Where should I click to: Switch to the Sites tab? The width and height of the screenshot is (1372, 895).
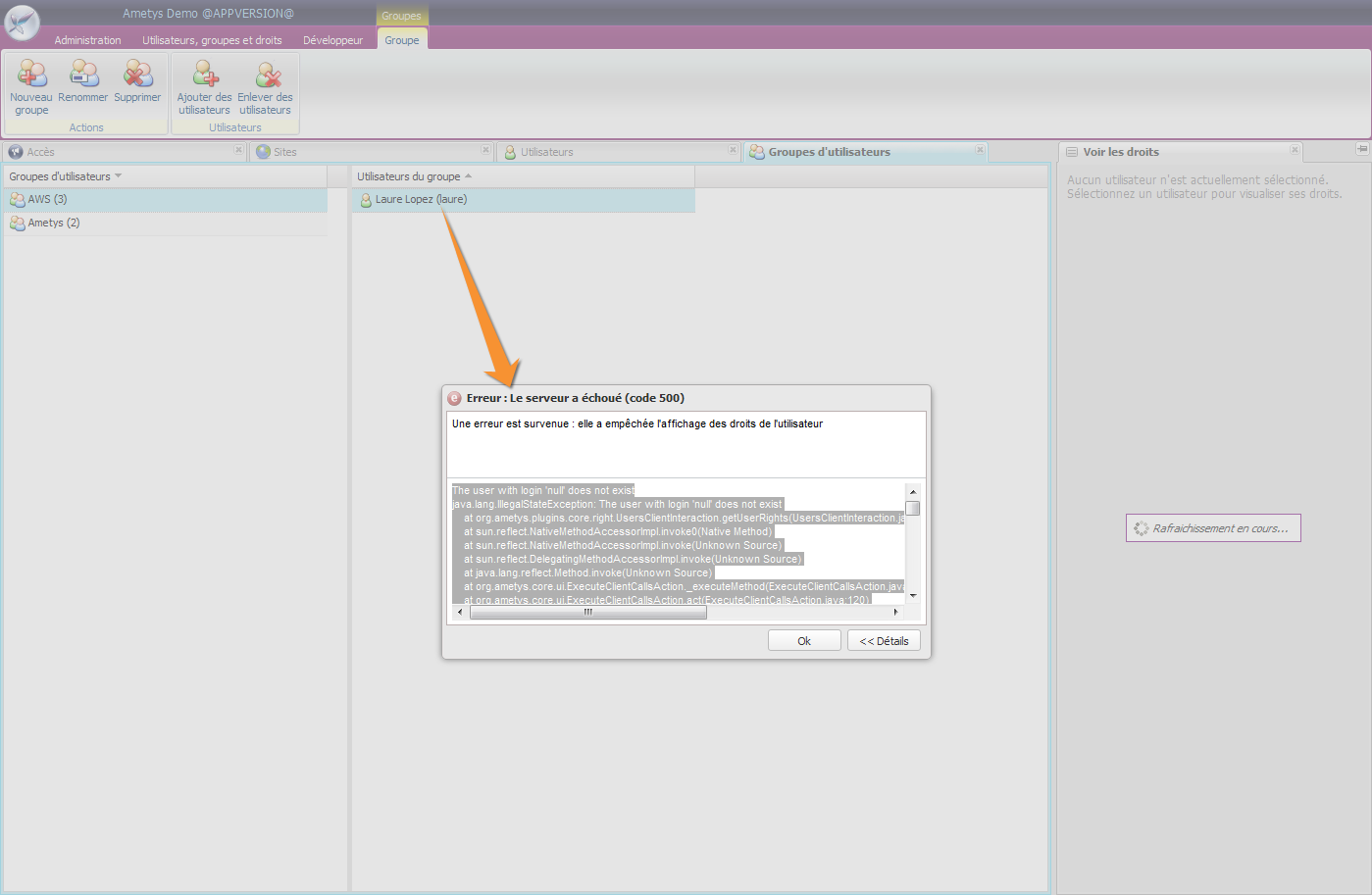pyautogui.click(x=284, y=152)
